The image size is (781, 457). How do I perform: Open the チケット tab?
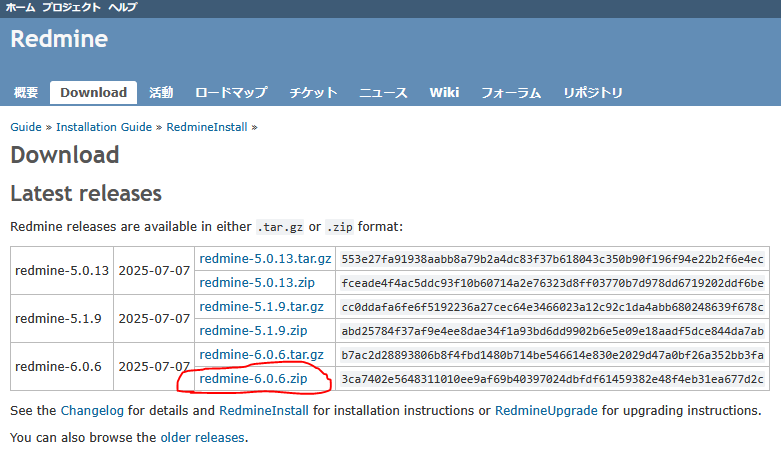[x=314, y=93]
